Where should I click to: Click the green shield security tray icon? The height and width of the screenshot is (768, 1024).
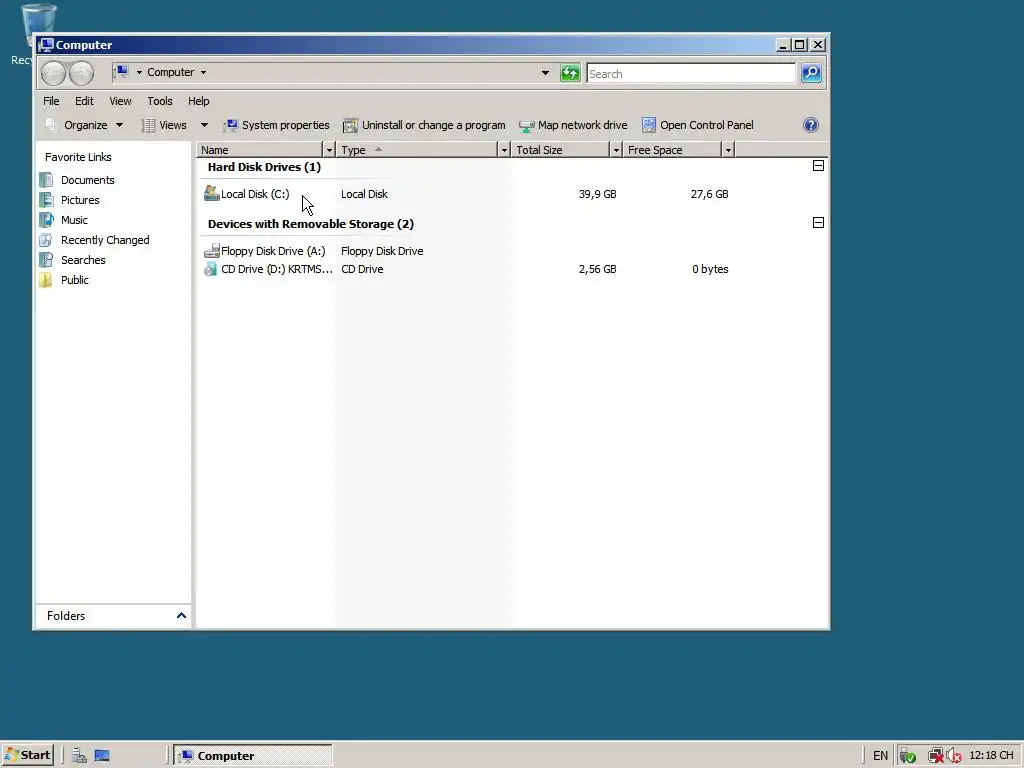[907, 756]
